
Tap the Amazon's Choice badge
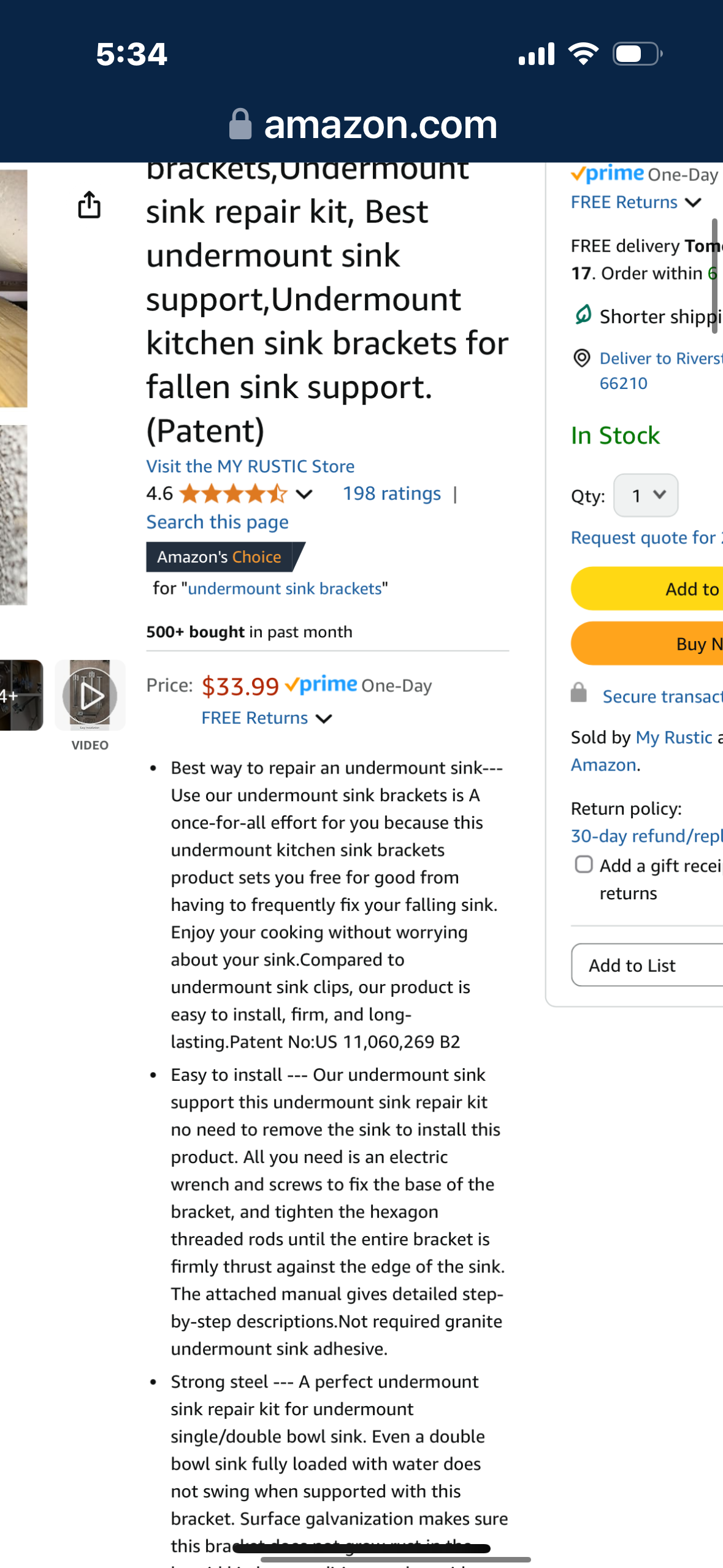point(224,557)
